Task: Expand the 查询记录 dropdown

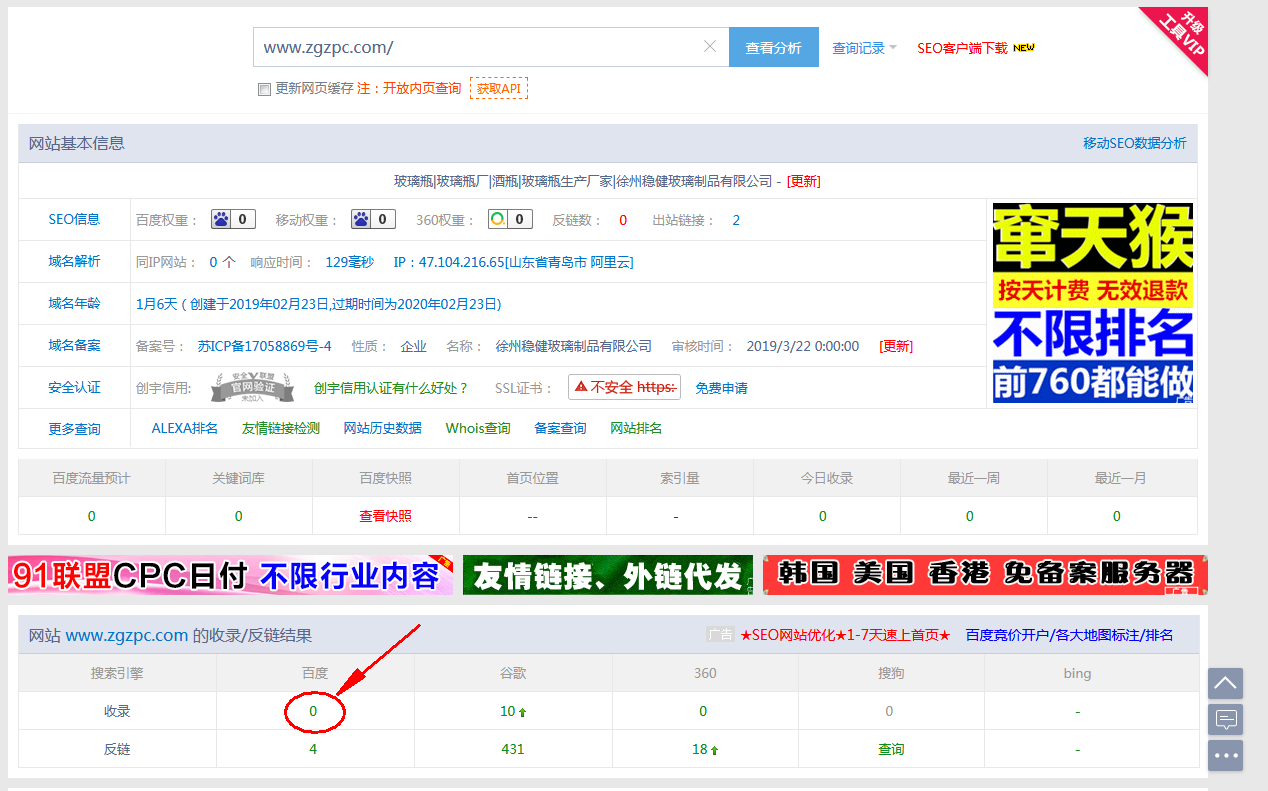Action: [x=865, y=48]
